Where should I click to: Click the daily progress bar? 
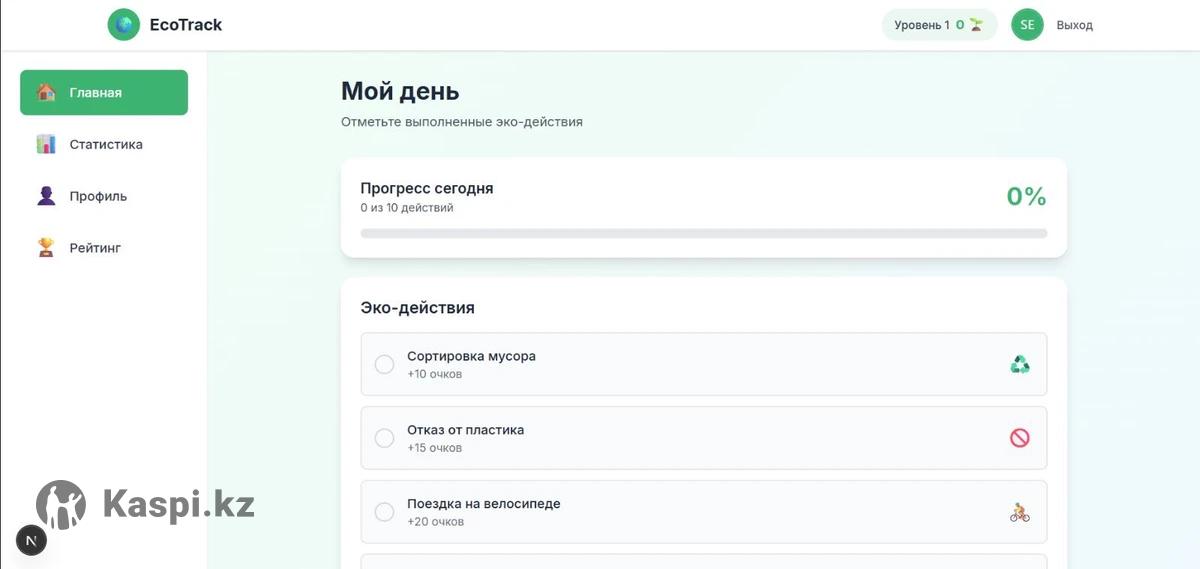pos(703,234)
